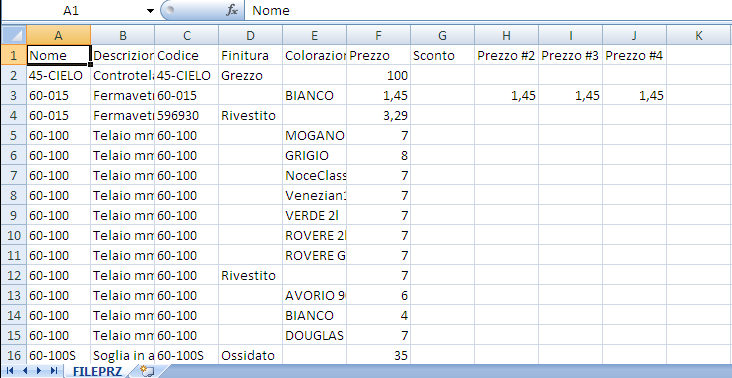Select the Nome header cell
732x378 pixels.
pyautogui.click(x=58, y=56)
